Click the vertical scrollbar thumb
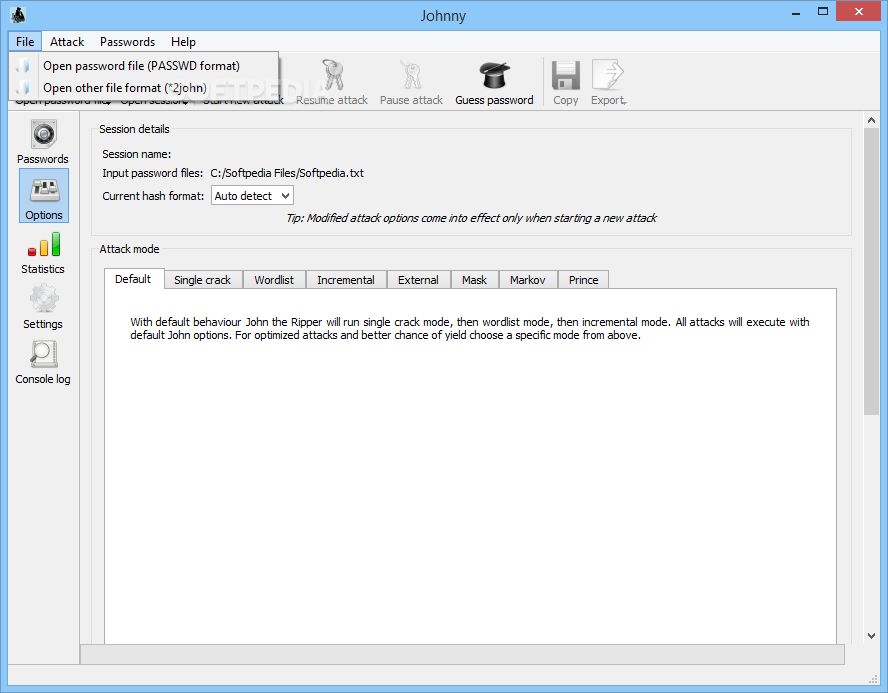This screenshot has width=888, height=693. 871,272
